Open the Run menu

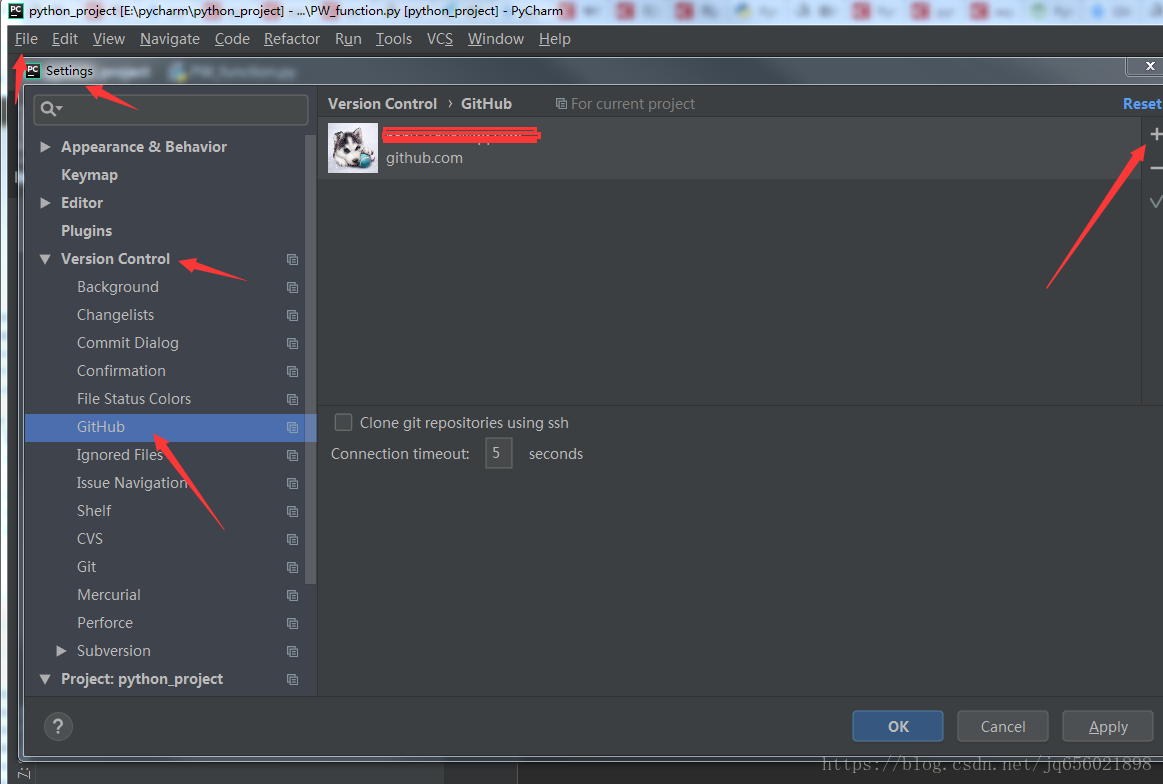tap(348, 39)
